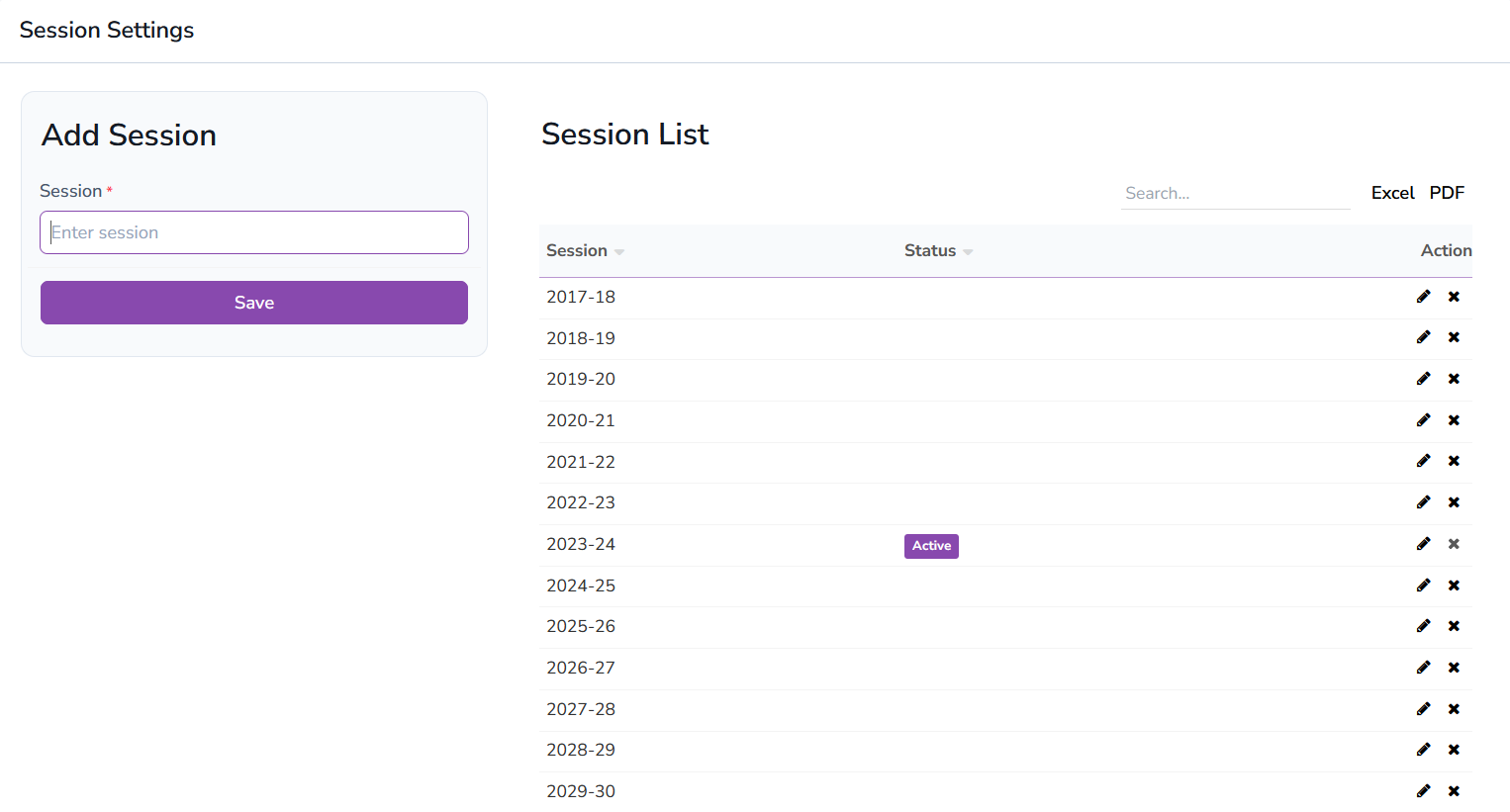The width and height of the screenshot is (1510, 812).
Task: Click the Active status badge on 2023-24
Action: (x=930, y=545)
